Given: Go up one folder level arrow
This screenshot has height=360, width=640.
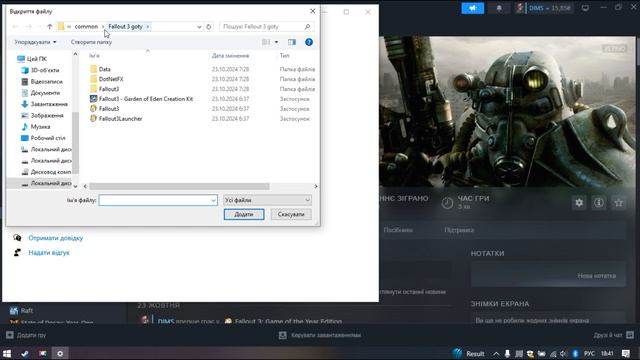Looking at the screenshot, I should click(x=49, y=27).
